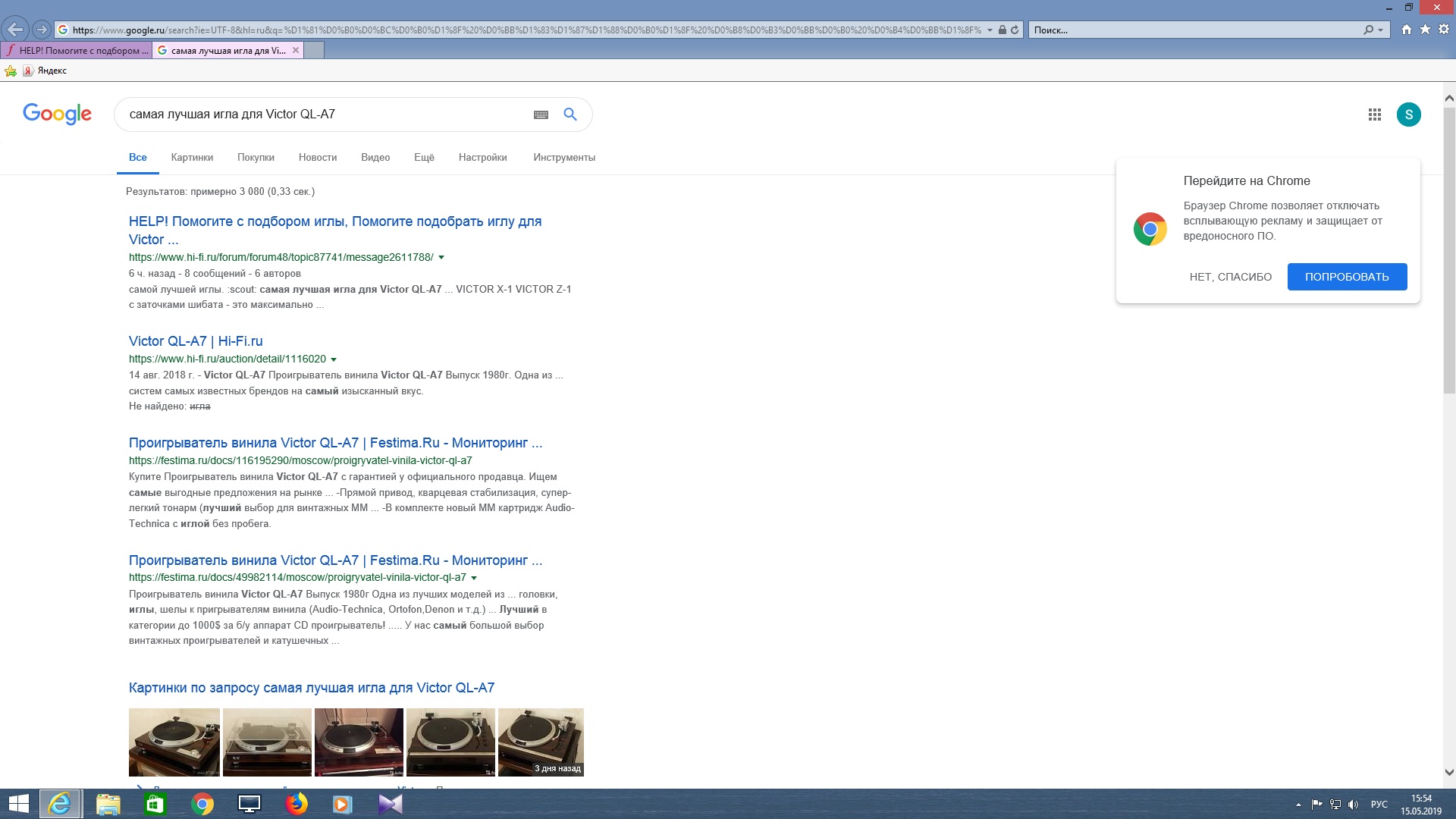Expand the hi-fi.ru forum result URL options
This screenshot has height=819, width=1456.
[x=441, y=257]
